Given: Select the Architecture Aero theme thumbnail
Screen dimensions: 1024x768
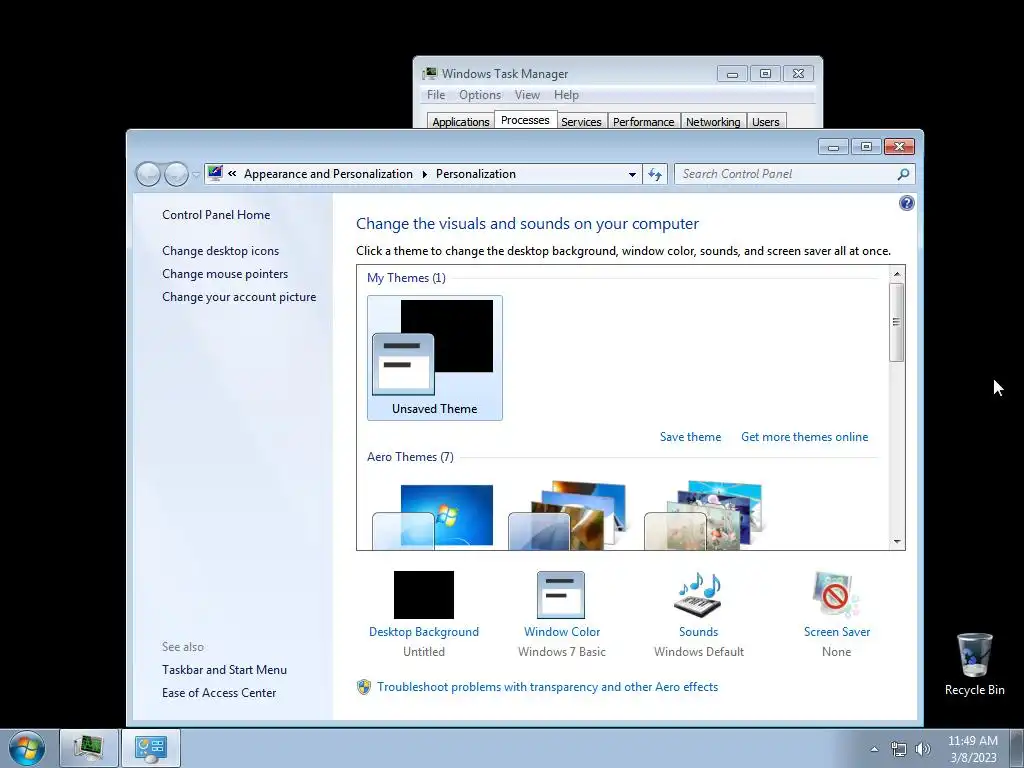Looking at the screenshot, I should click(x=569, y=516).
